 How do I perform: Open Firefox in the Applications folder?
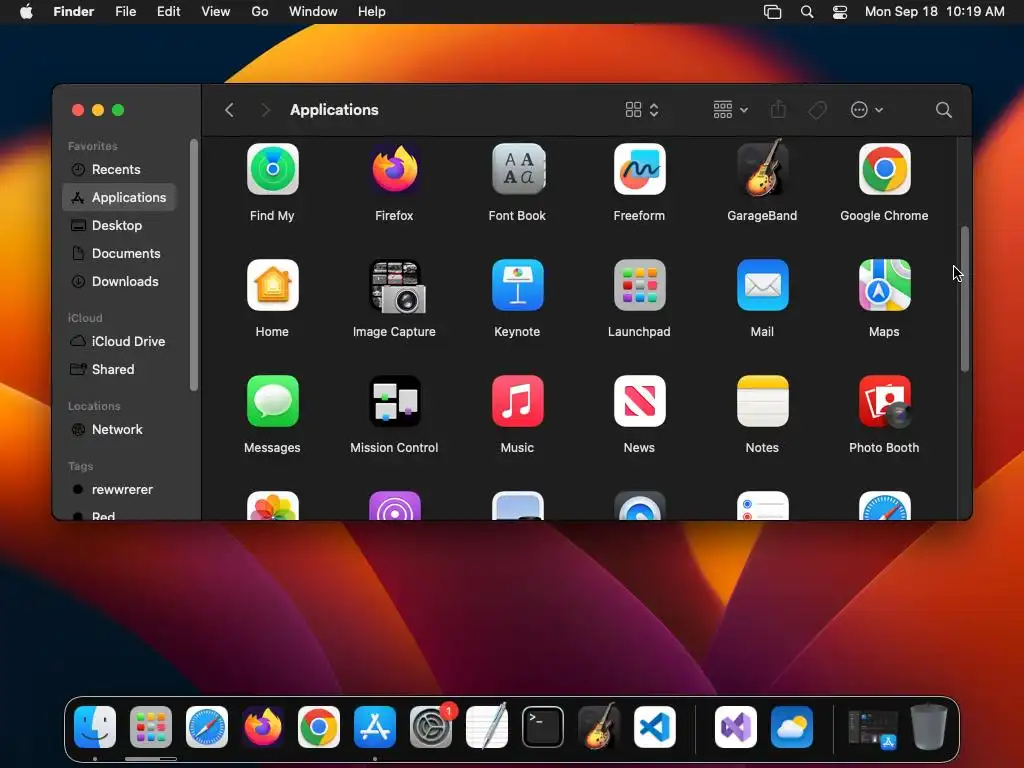pos(394,169)
